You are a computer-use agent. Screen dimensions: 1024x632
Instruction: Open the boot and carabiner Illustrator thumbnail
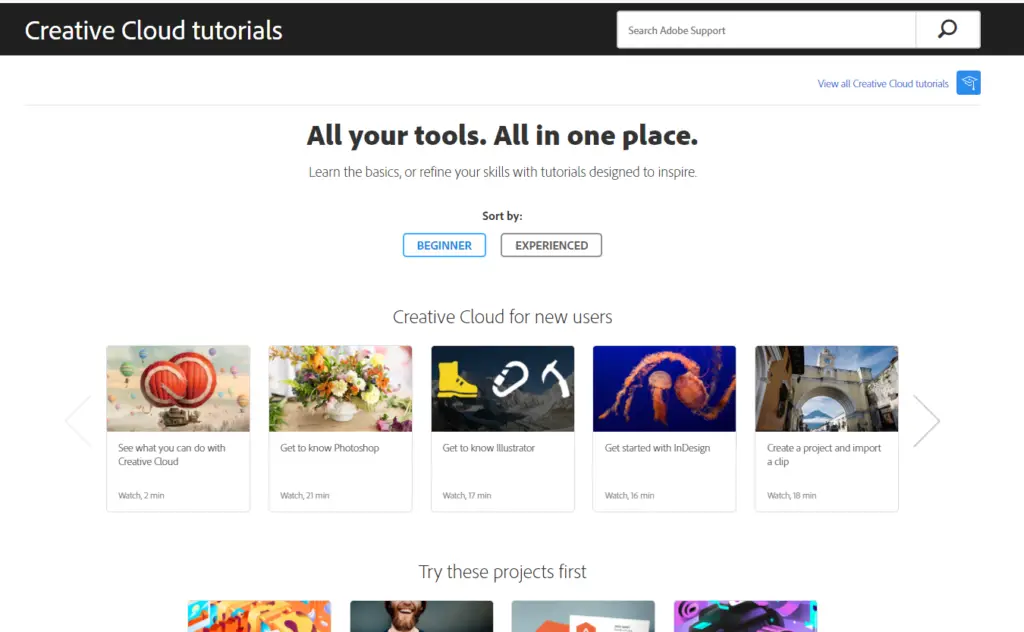503,388
